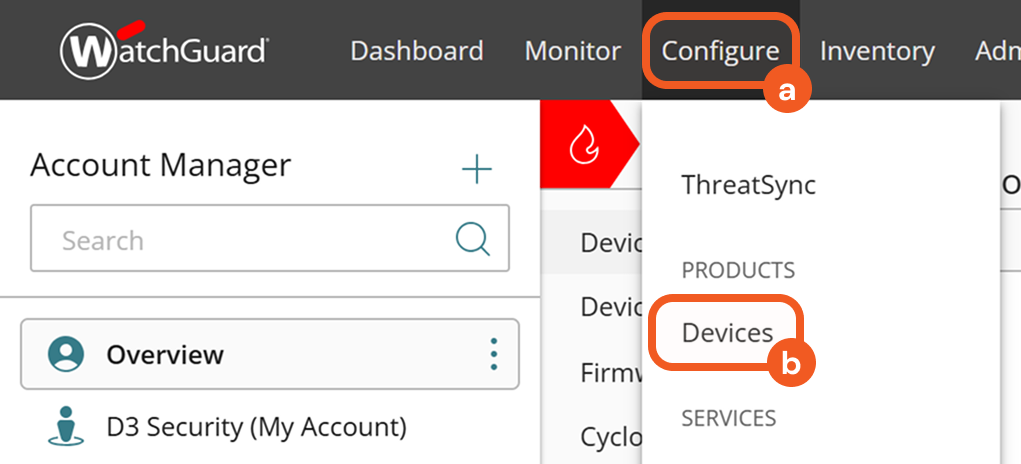Choose Devices under the Products section
The width and height of the screenshot is (1021, 464).
tap(727, 333)
